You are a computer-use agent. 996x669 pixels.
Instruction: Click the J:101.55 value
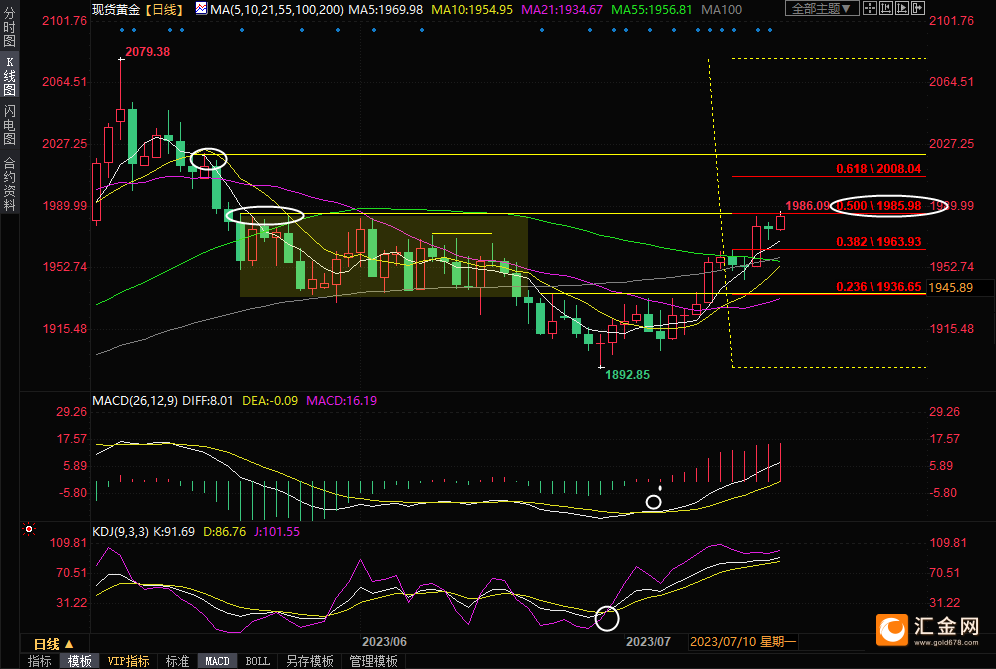coord(277,532)
